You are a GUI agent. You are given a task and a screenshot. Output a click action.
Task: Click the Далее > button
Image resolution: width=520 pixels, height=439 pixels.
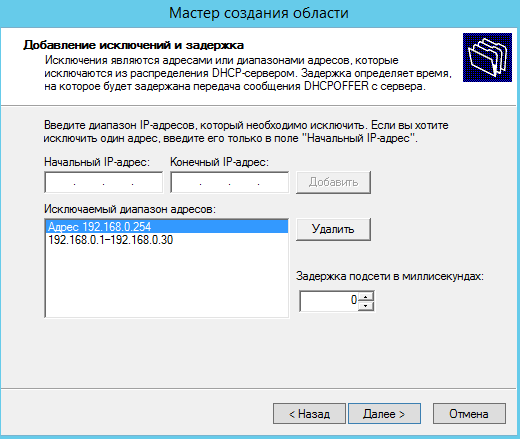(x=384, y=414)
